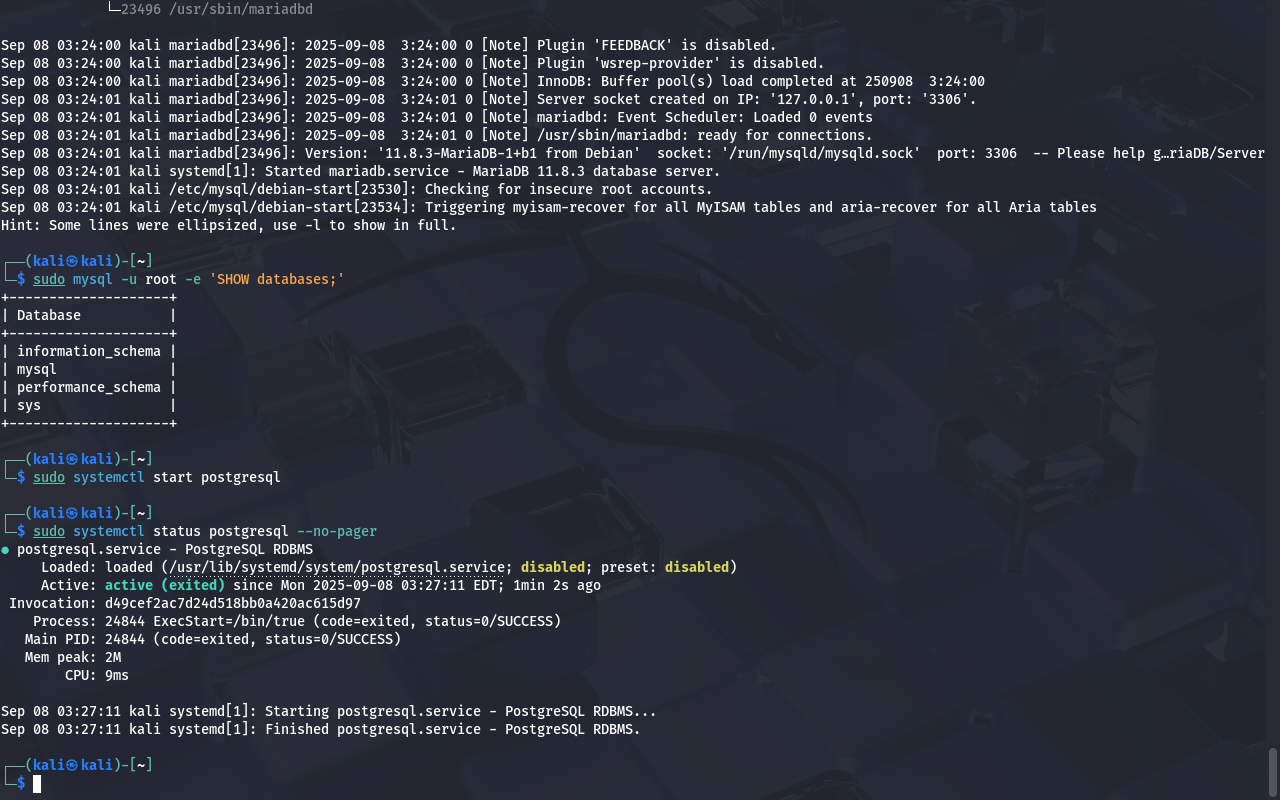Click 'CPU: 9ms' line

click(x=97, y=675)
